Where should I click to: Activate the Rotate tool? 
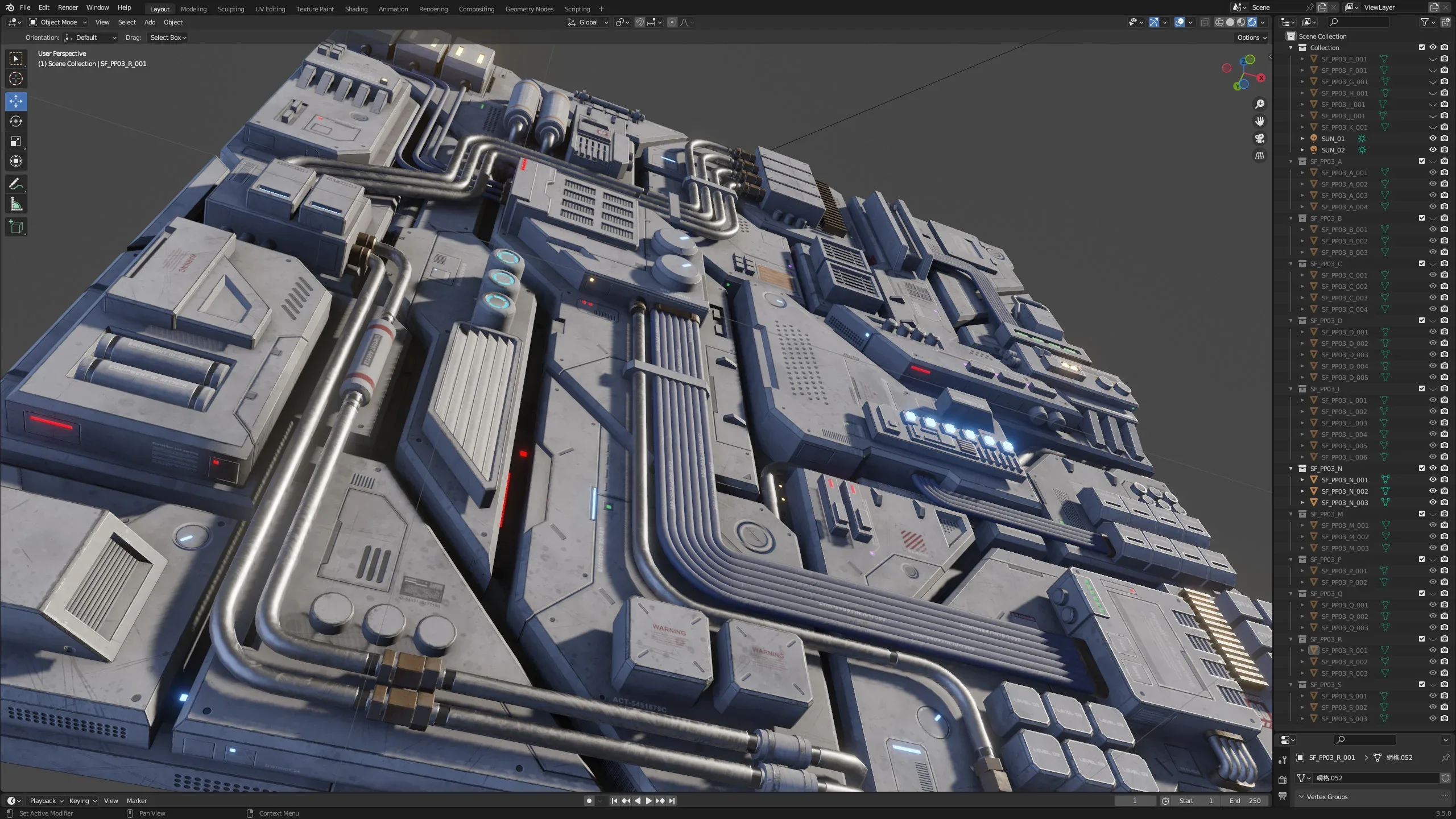16,121
